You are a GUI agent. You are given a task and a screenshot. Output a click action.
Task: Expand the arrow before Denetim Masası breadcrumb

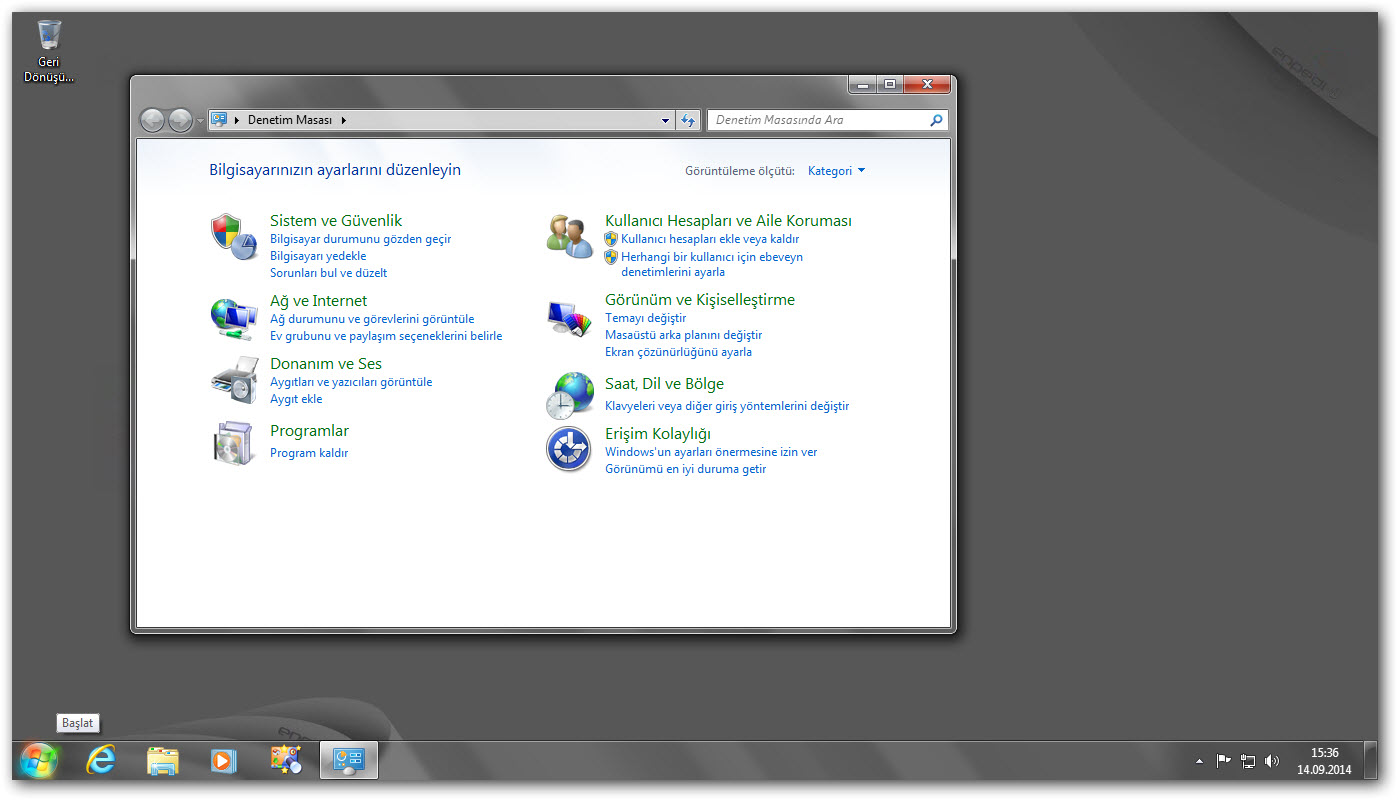tap(237, 120)
